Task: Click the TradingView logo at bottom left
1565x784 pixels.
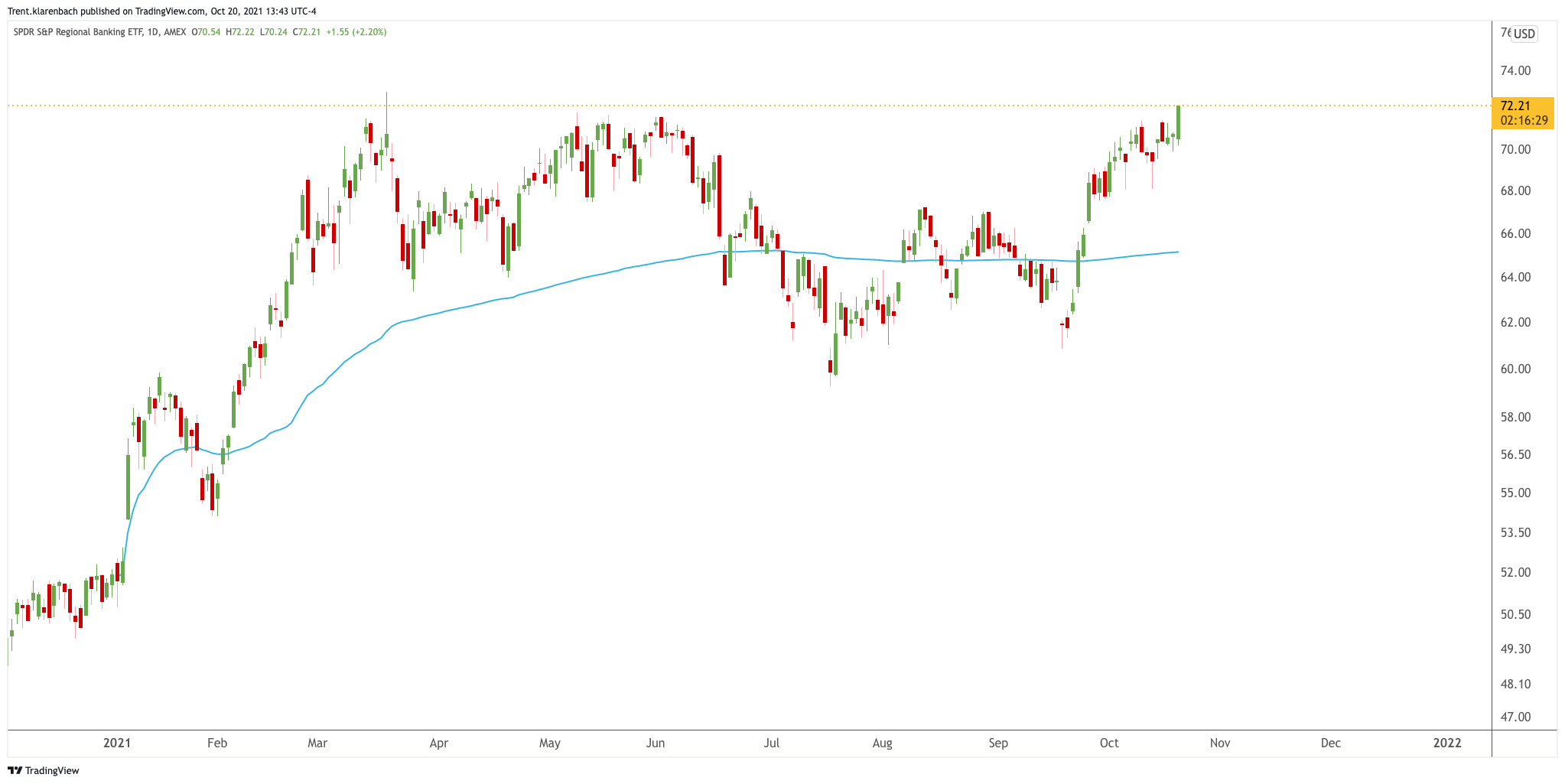Action: [x=44, y=770]
